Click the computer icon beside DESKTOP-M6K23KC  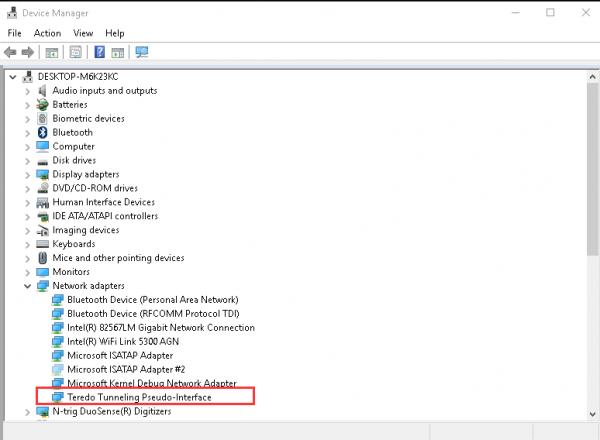[28, 77]
